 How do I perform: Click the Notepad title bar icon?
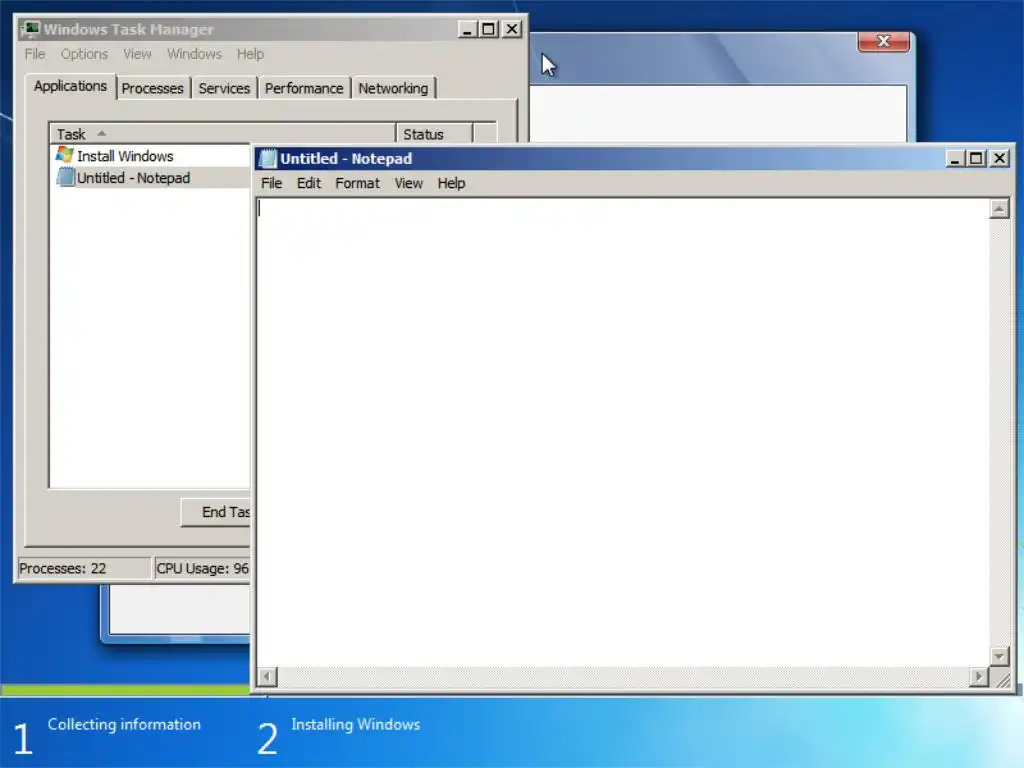pyautogui.click(x=268, y=159)
